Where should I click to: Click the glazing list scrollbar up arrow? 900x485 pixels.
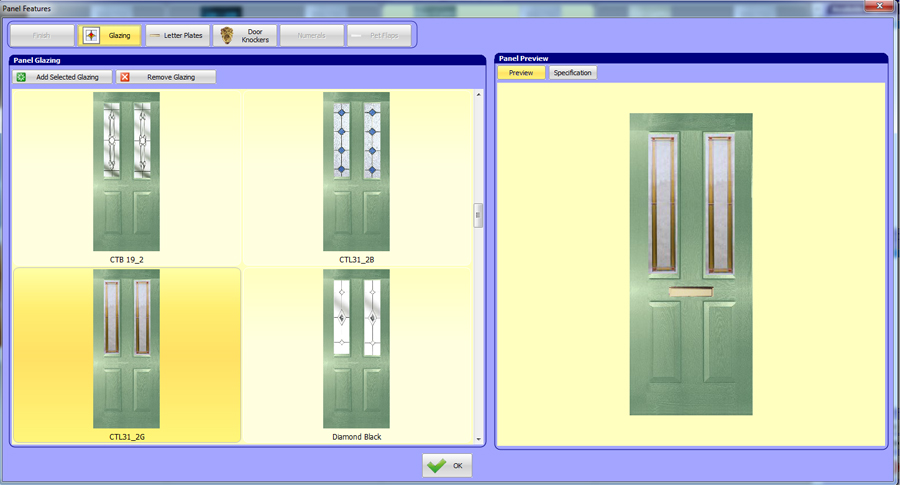[x=478, y=95]
